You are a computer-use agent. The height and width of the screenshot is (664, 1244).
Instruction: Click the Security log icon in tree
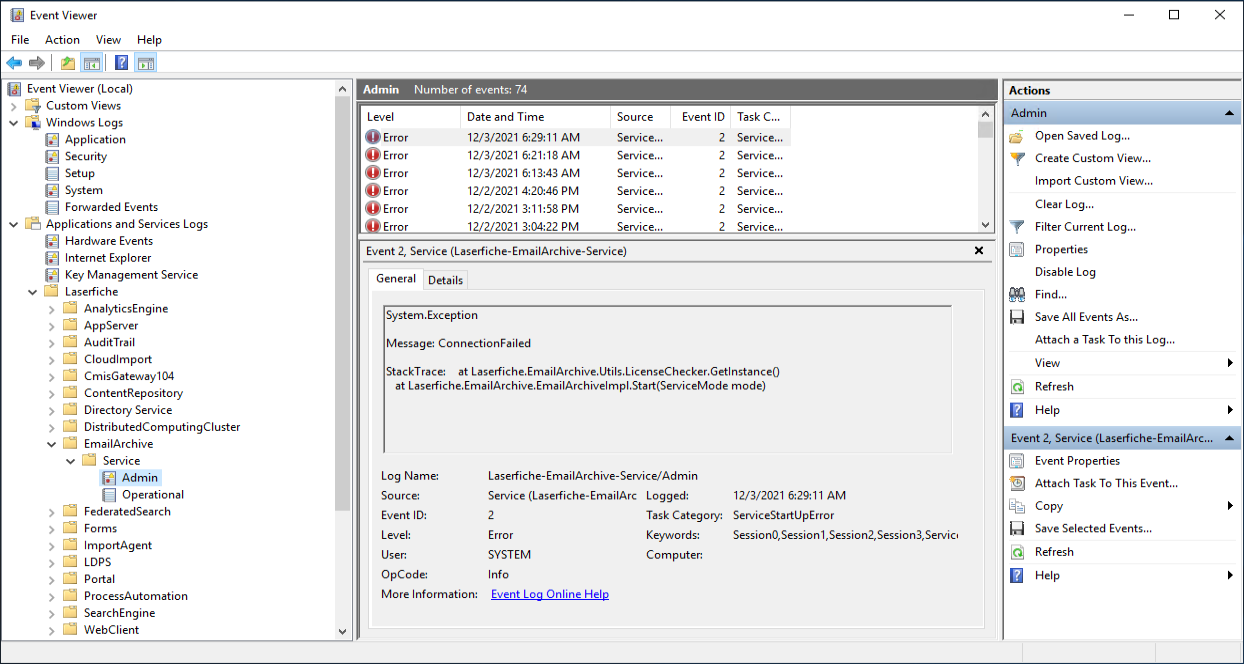coord(53,156)
